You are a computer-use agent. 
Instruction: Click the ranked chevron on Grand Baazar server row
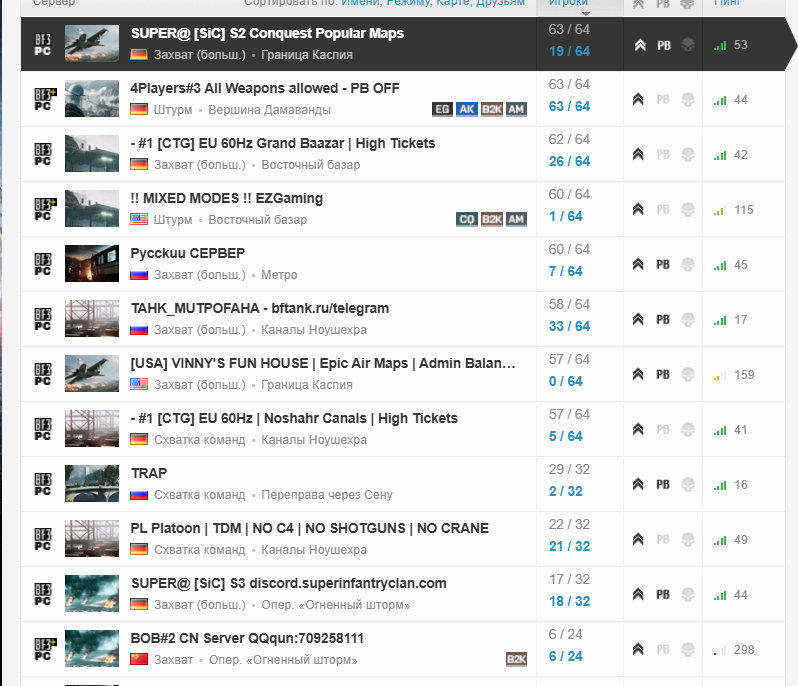(638, 154)
